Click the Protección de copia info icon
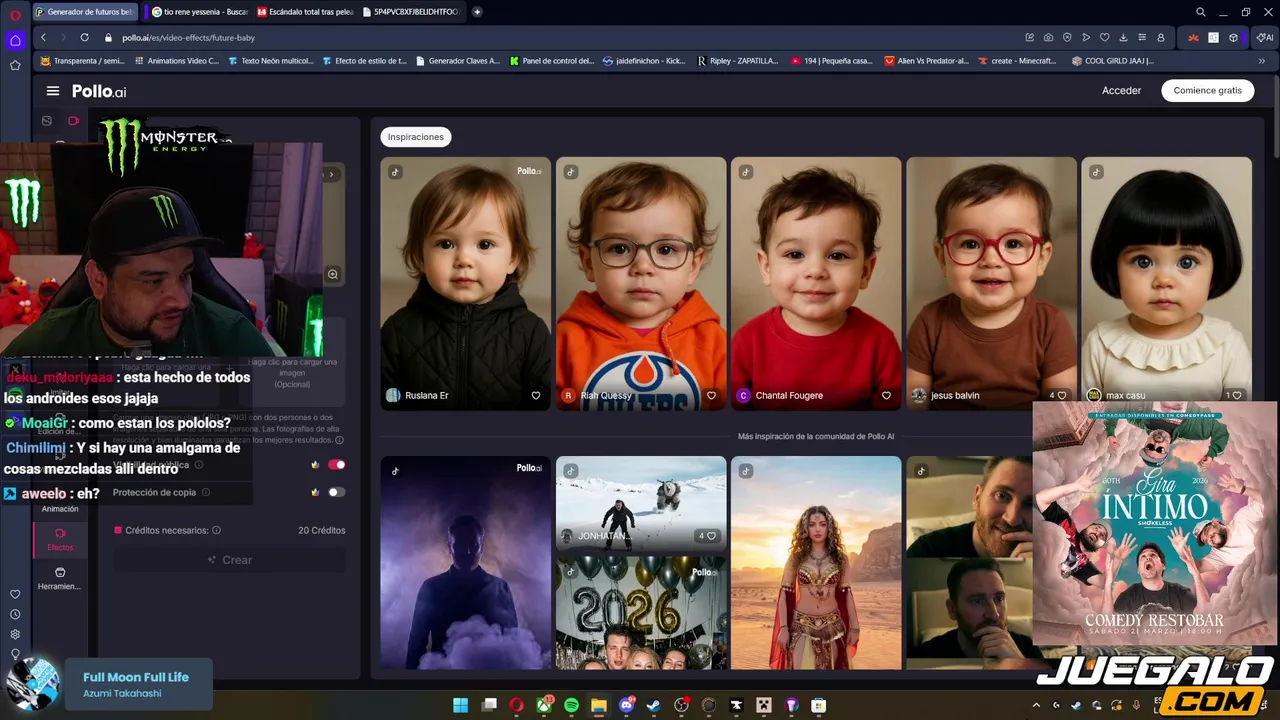The image size is (1280, 720). tap(206, 492)
